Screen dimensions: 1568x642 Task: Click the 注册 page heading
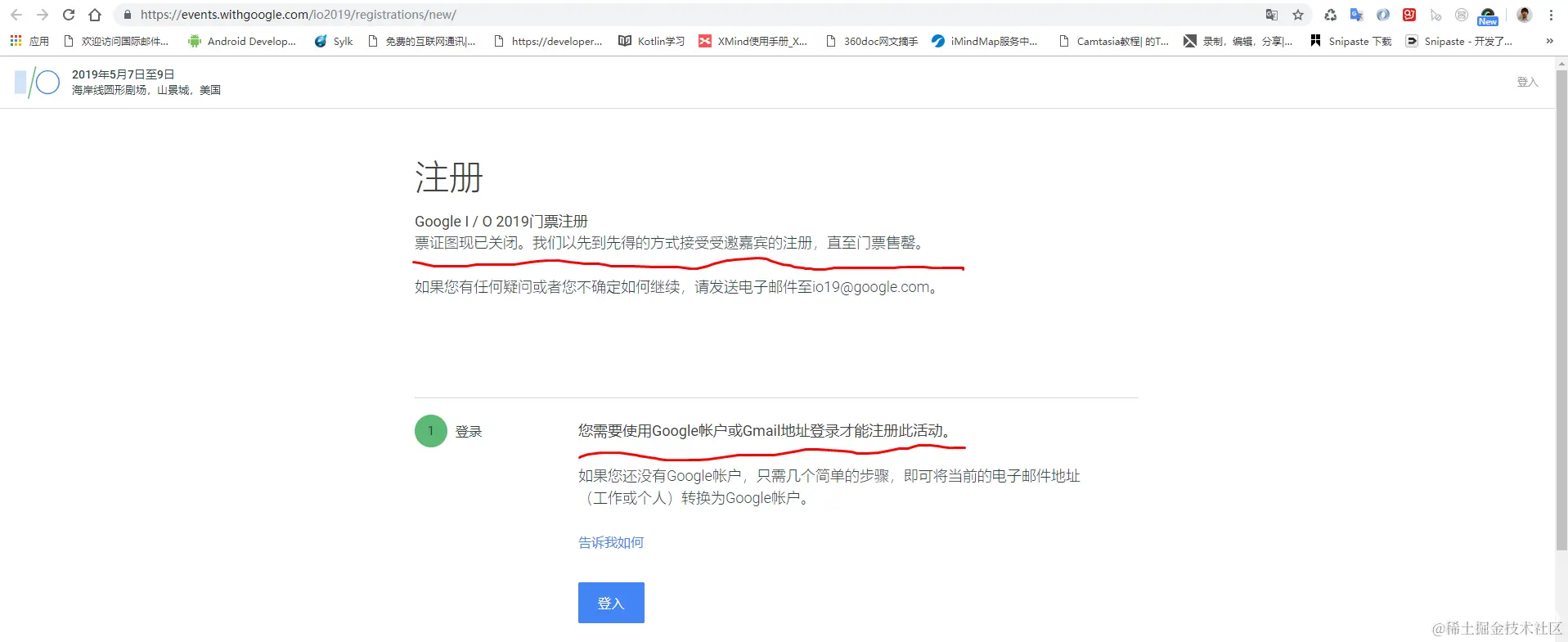coord(449,177)
